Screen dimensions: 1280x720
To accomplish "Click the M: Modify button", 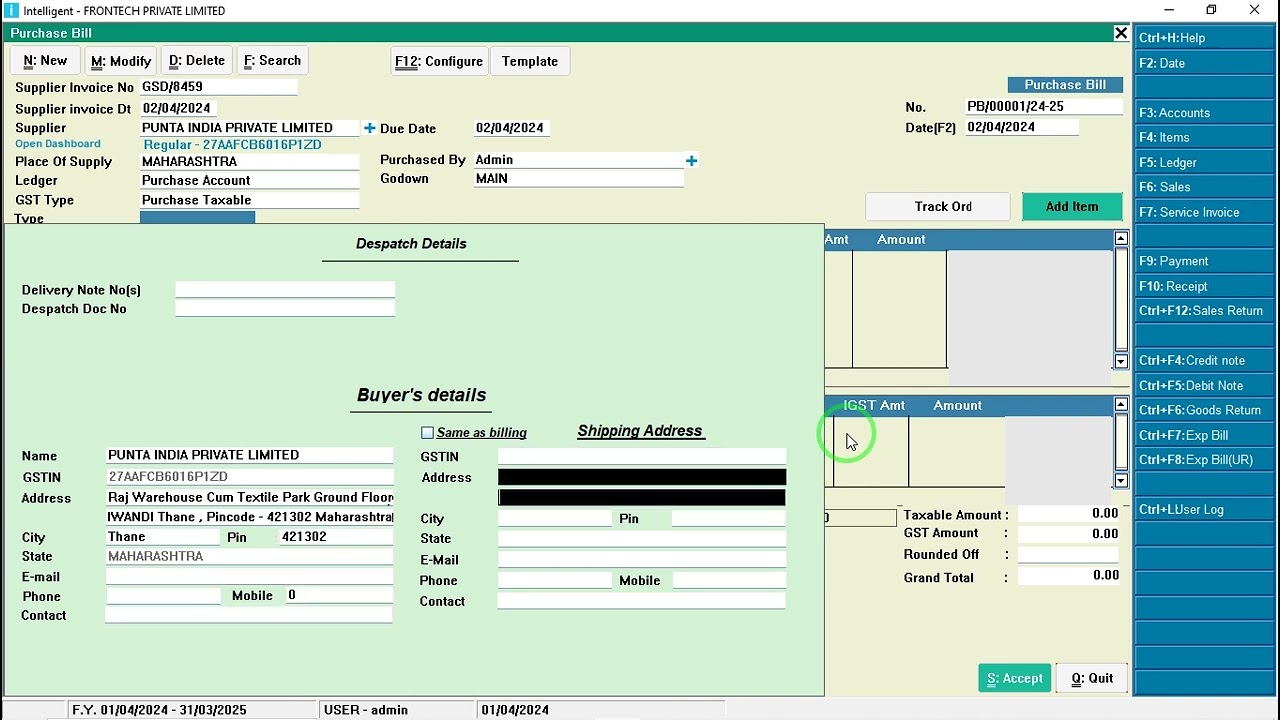I will (121, 61).
